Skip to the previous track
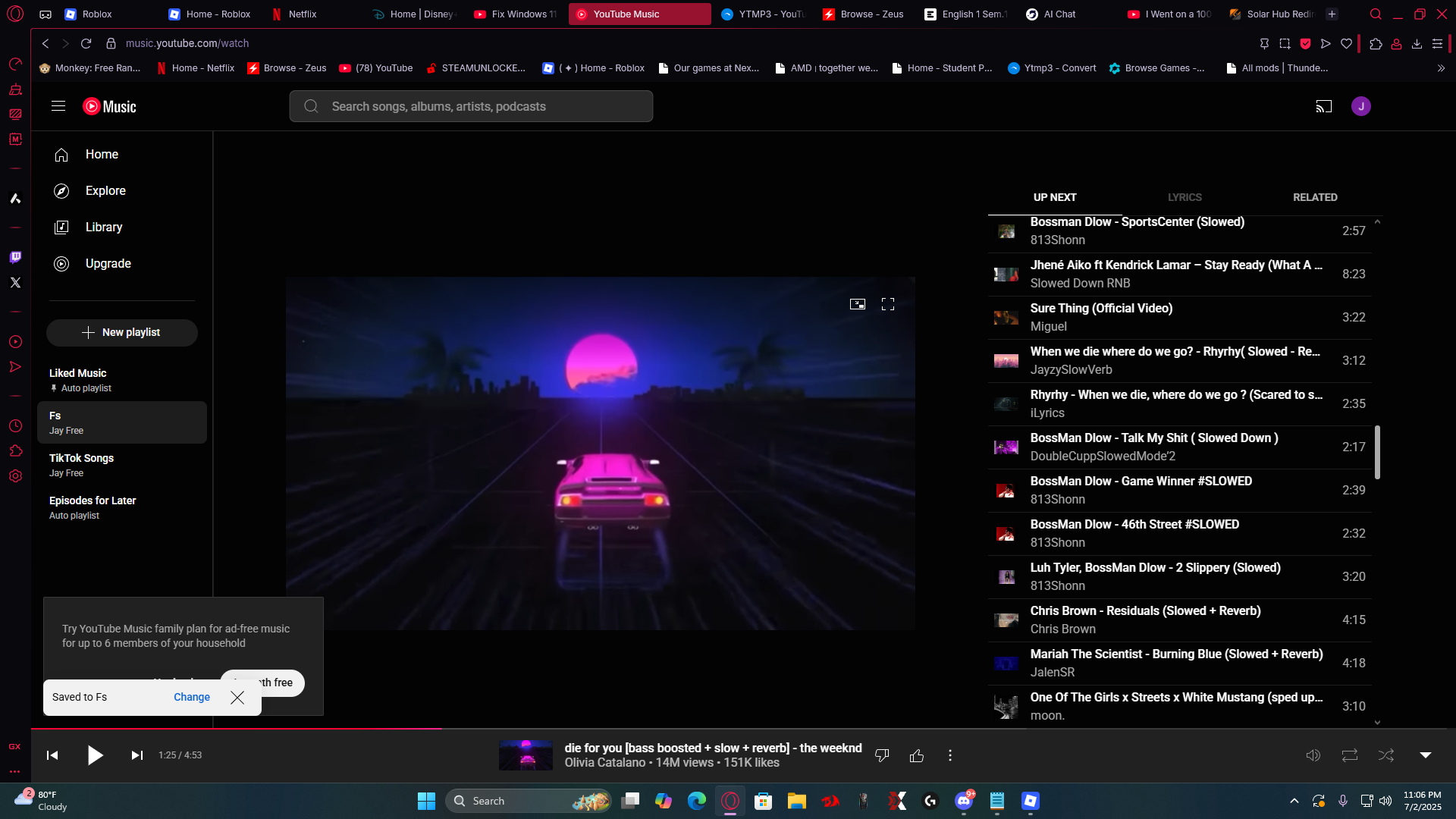Viewport: 1456px width, 819px height. click(x=52, y=755)
